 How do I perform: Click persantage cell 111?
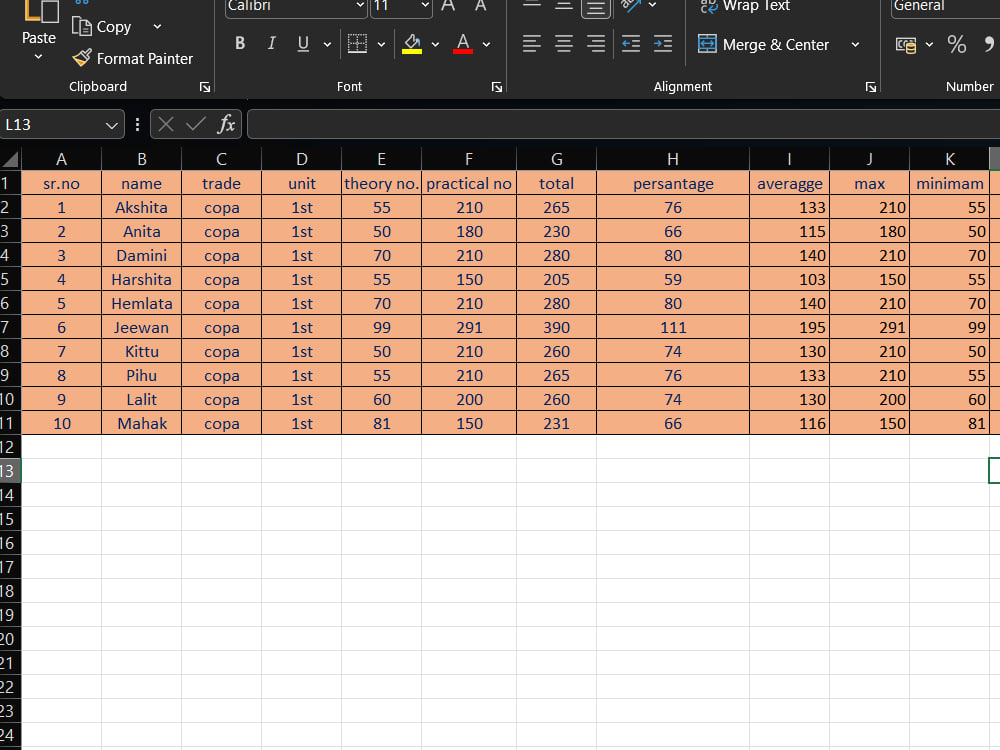click(x=673, y=327)
